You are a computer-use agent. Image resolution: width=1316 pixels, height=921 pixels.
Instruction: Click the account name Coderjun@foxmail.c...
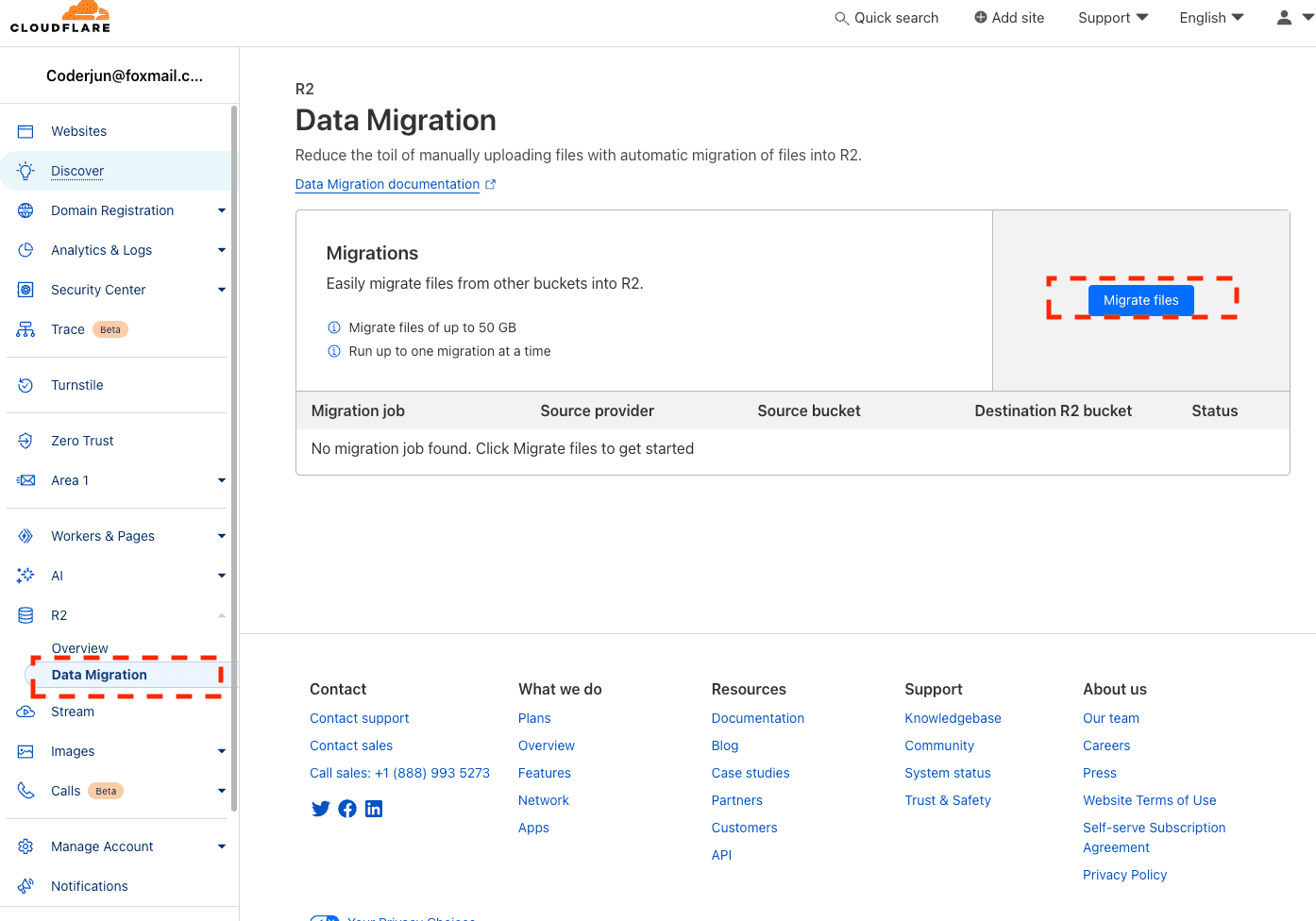[x=125, y=75]
